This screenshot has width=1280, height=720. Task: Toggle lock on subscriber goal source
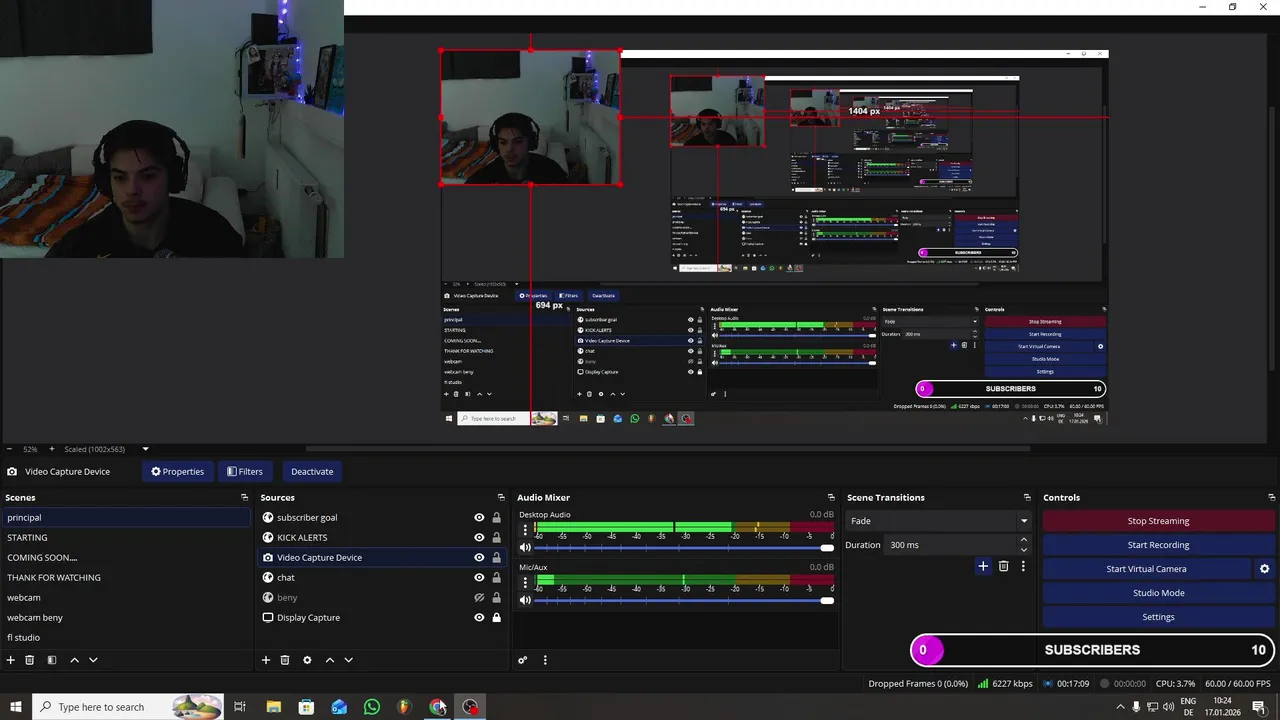pos(496,517)
